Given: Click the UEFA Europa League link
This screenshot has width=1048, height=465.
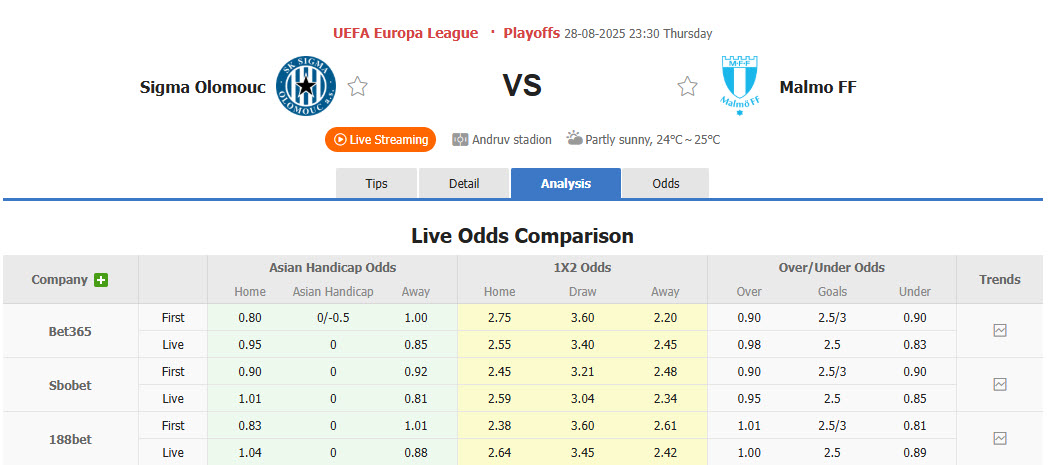Looking at the screenshot, I should click(405, 33).
